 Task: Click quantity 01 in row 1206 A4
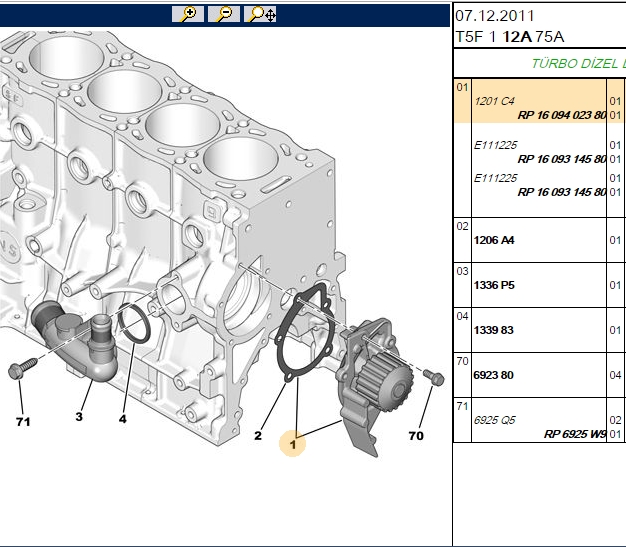click(x=615, y=240)
